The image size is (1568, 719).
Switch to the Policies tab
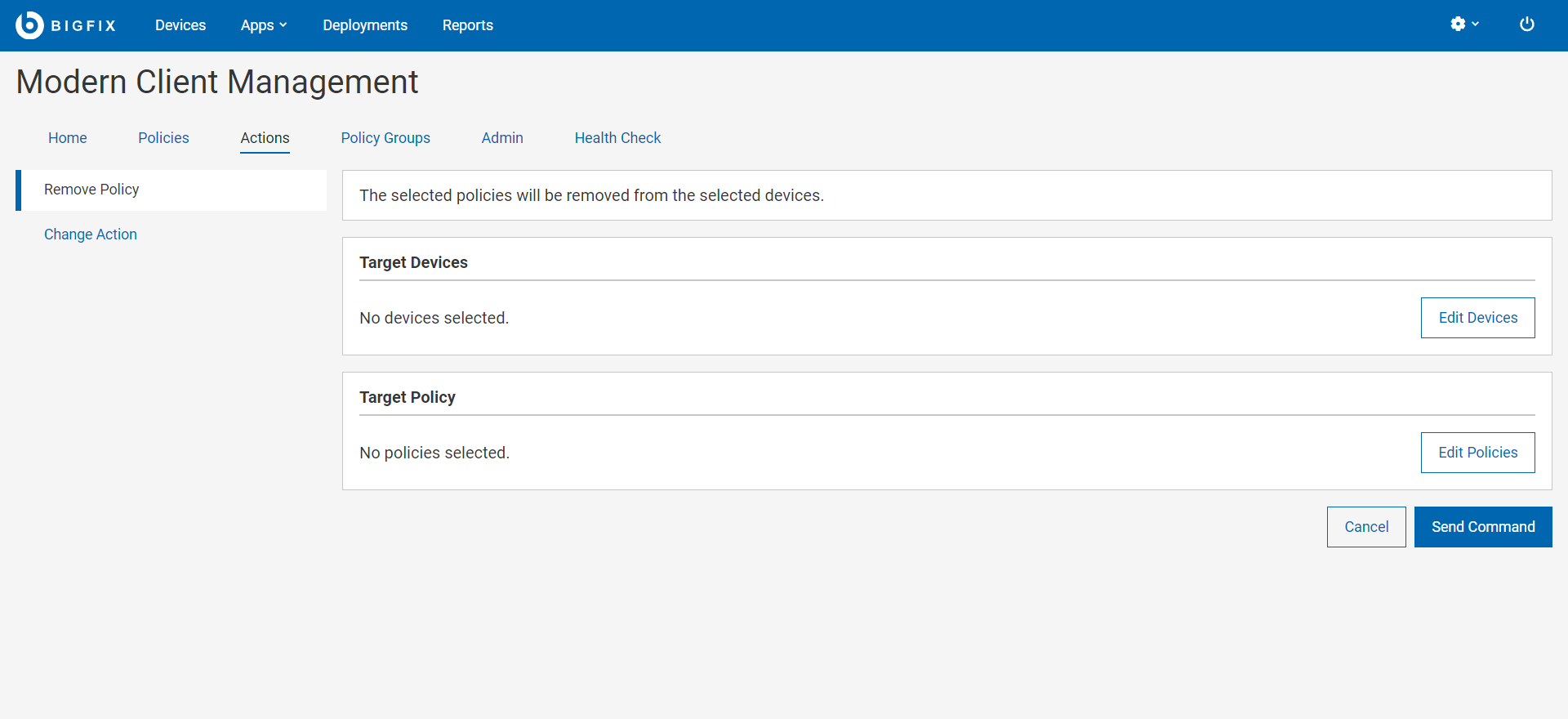163,138
